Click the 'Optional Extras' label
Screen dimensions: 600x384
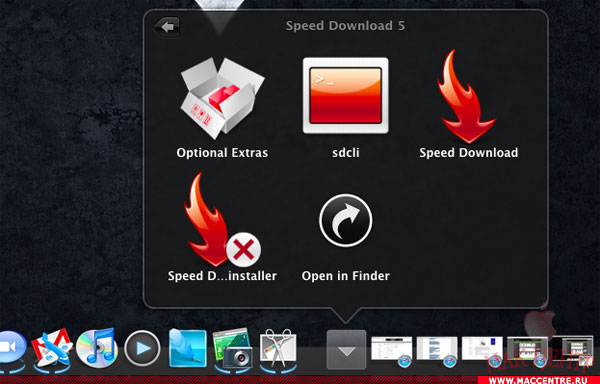point(222,153)
